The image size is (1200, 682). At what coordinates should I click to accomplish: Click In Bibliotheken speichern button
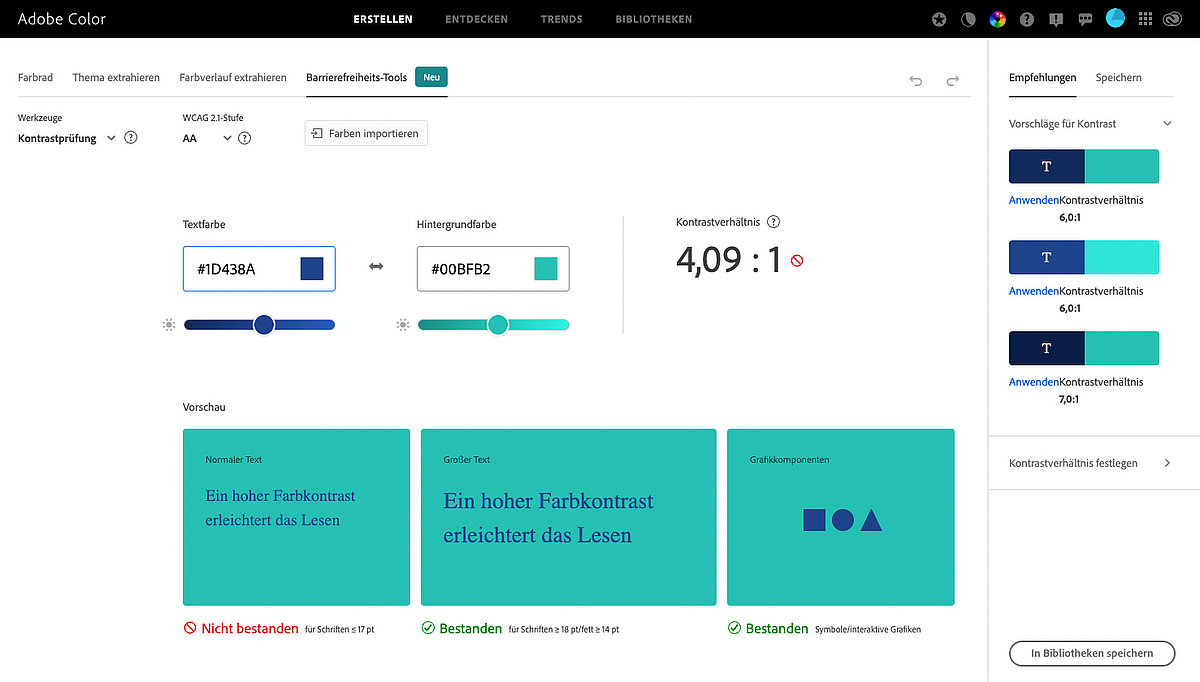pos(1091,653)
